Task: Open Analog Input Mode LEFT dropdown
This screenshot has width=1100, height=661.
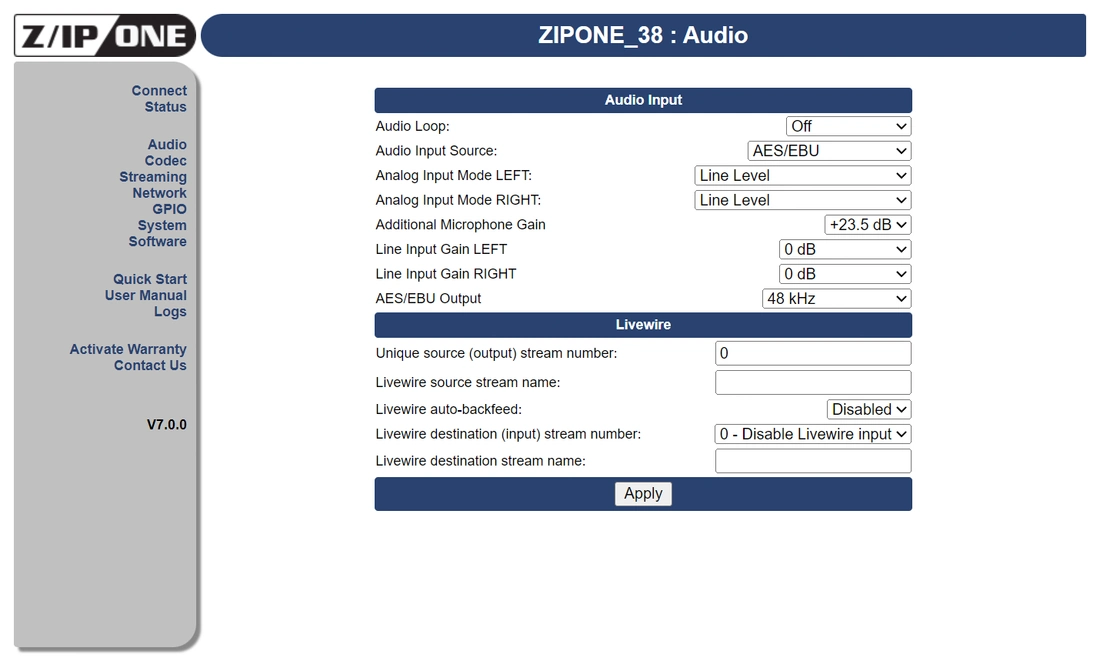Action: tap(803, 175)
